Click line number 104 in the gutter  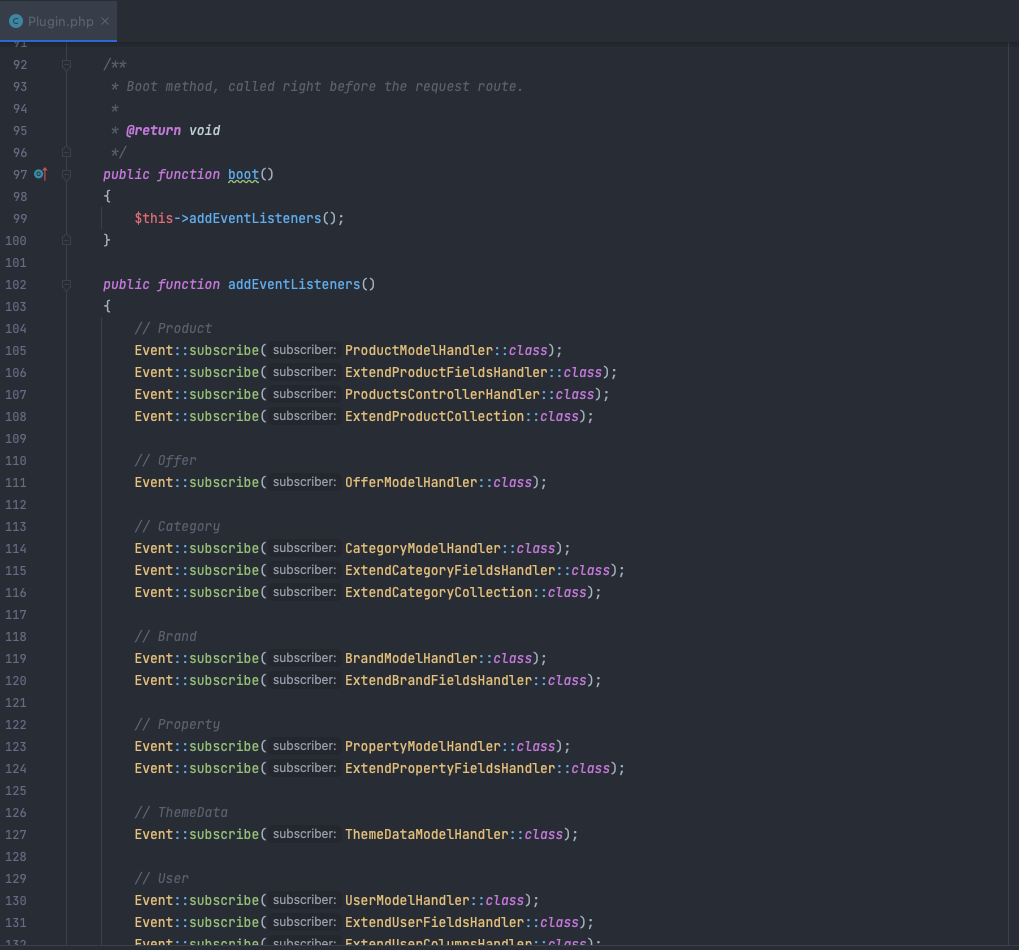coord(16,328)
